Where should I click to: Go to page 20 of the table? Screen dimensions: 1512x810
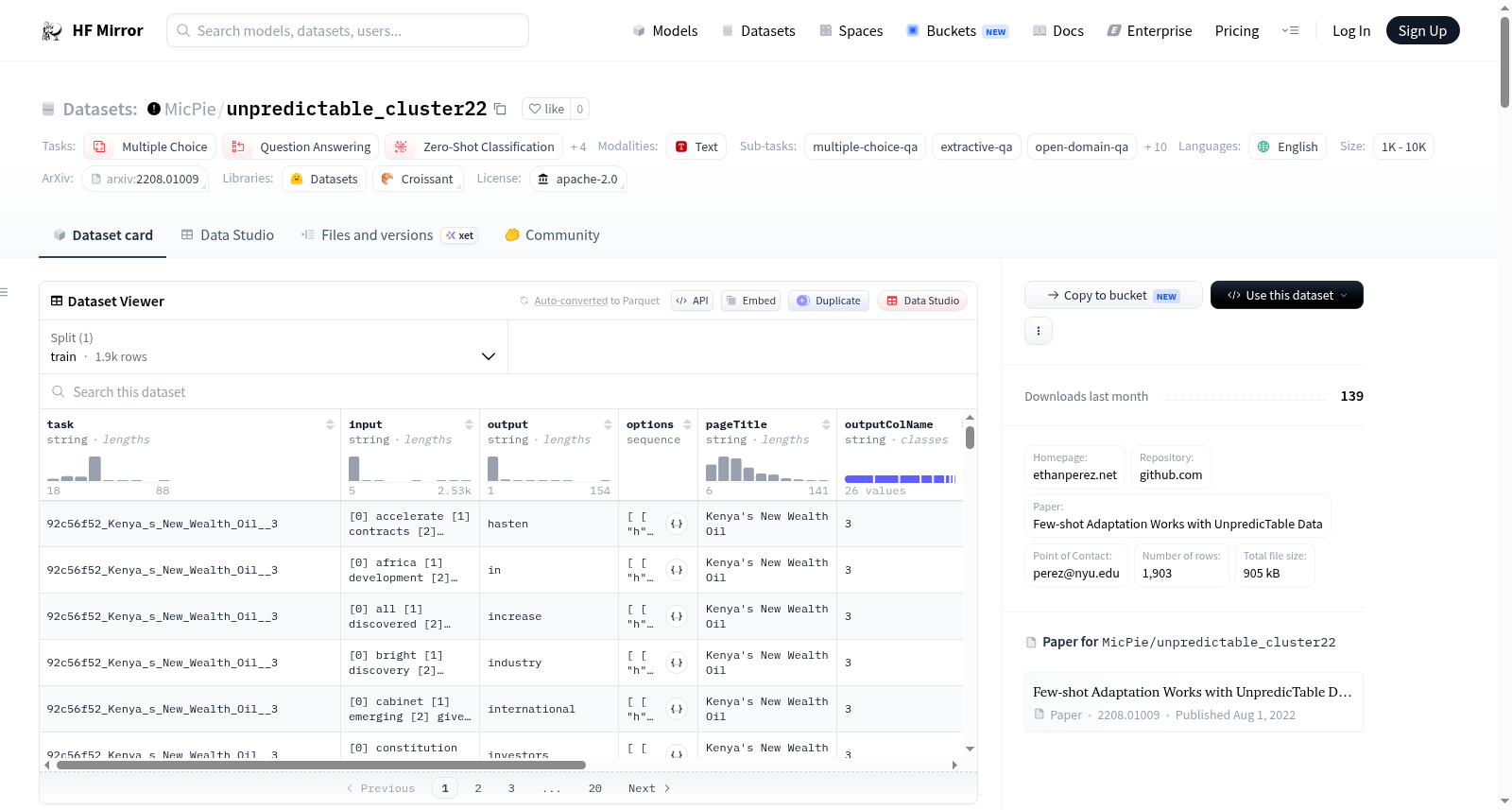[x=595, y=788]
